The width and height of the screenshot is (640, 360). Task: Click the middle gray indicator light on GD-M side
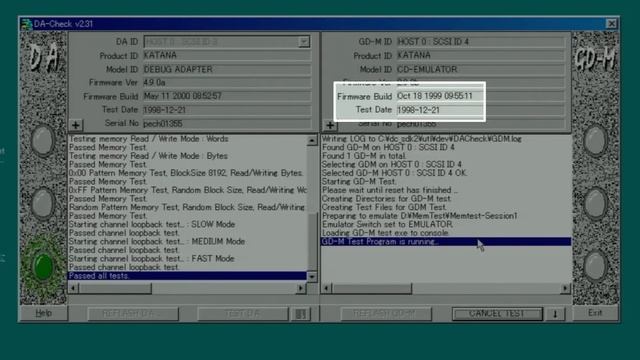click(x=596, y=203)
